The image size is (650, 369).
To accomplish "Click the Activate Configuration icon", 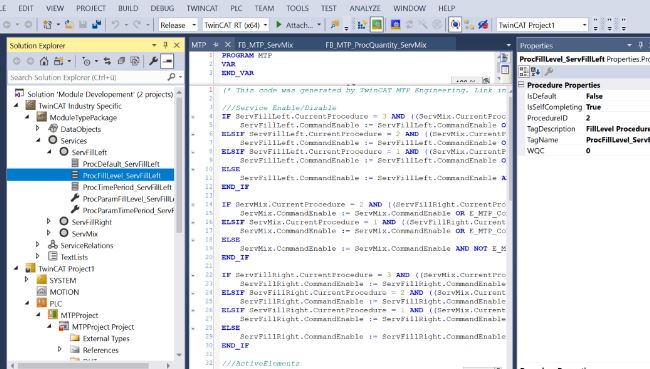I will (361, 25).
